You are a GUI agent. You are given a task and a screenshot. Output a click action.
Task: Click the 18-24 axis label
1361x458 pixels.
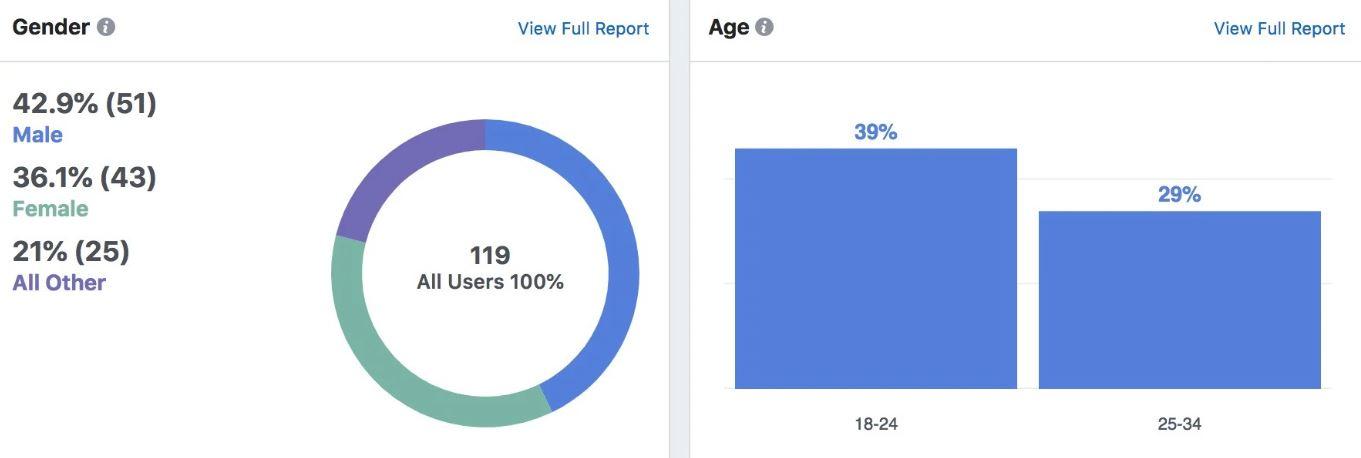click(875, 424)
